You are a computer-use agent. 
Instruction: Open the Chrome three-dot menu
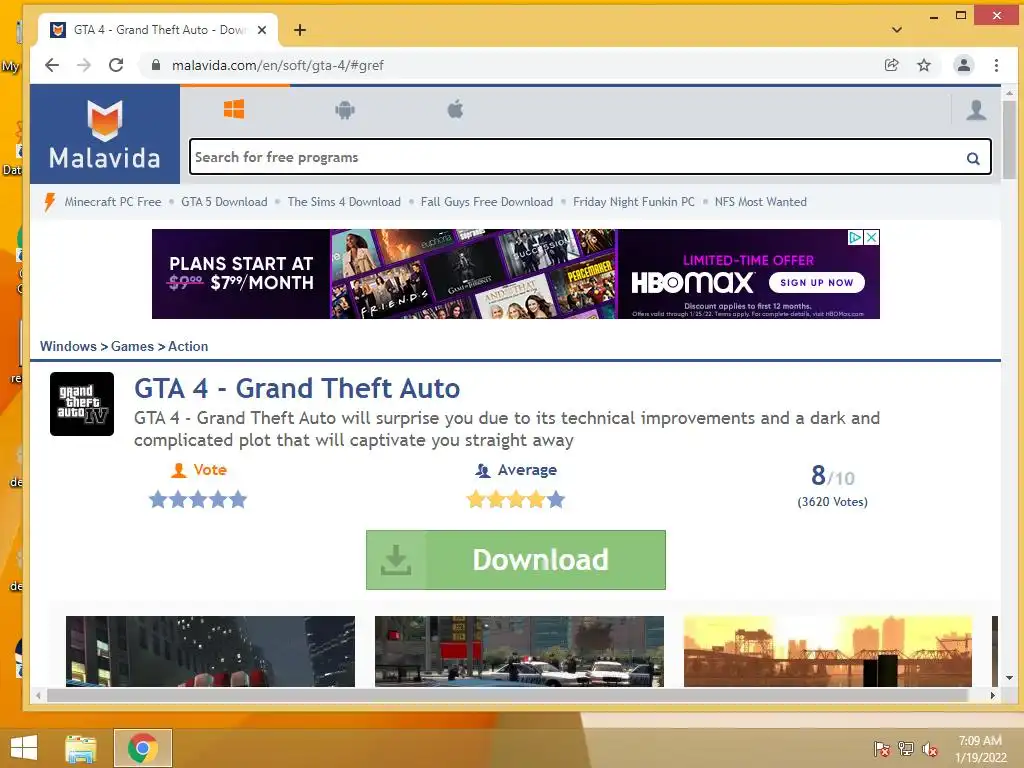click(x=996, y=65)
